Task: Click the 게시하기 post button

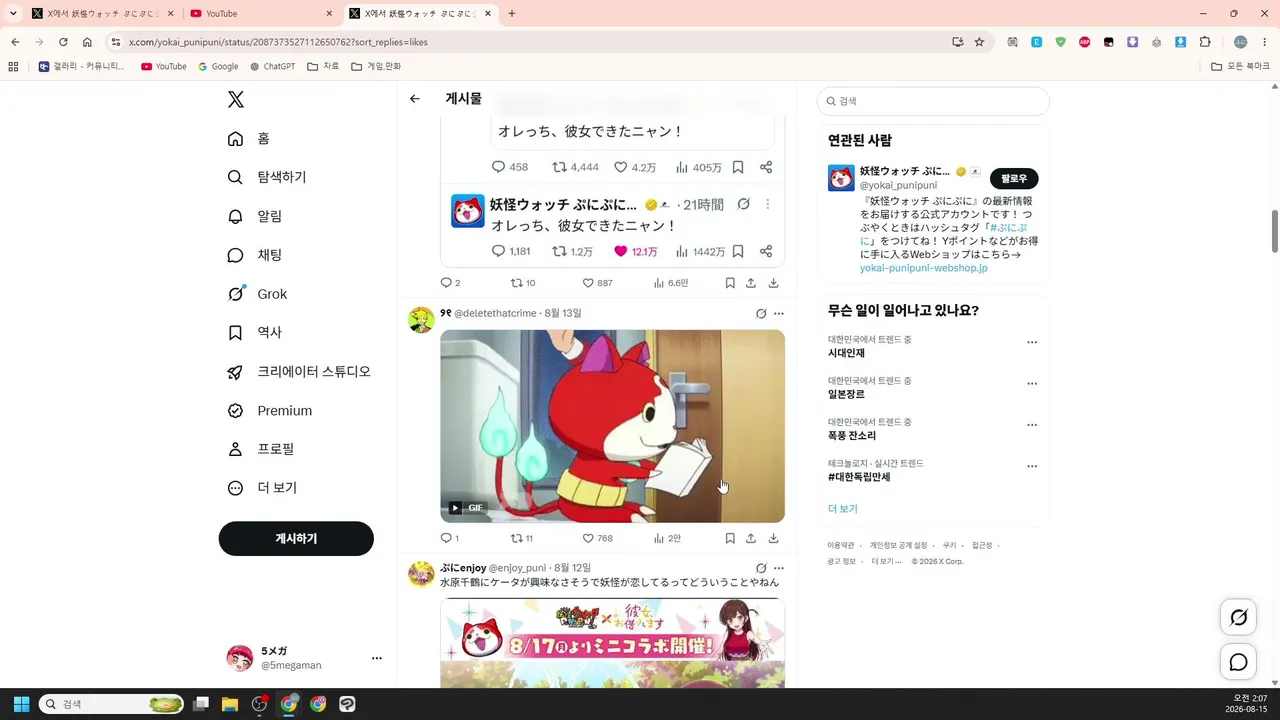Action: (x=296, y=538)
